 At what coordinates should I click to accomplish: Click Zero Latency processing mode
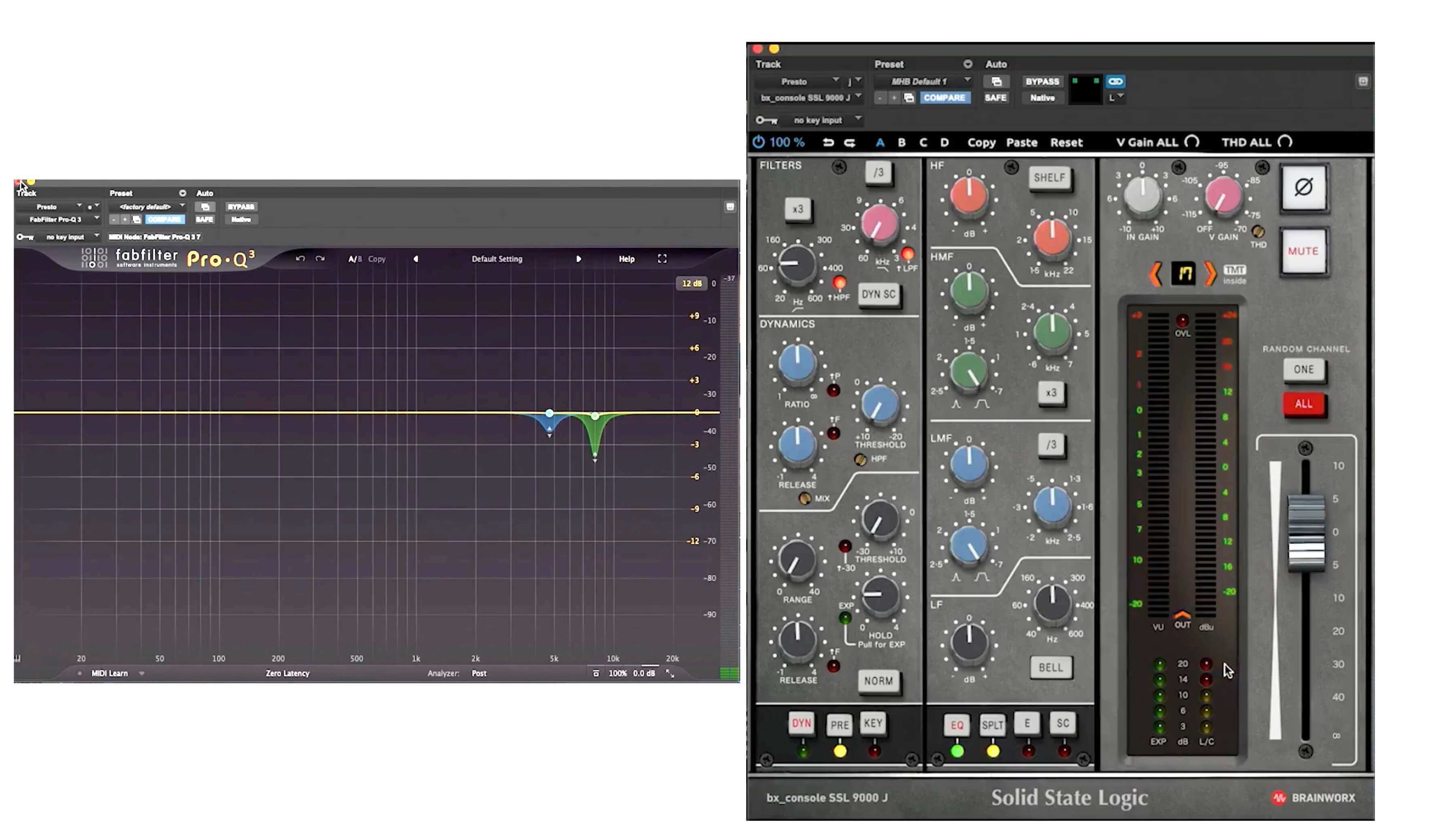pos(287,673)
